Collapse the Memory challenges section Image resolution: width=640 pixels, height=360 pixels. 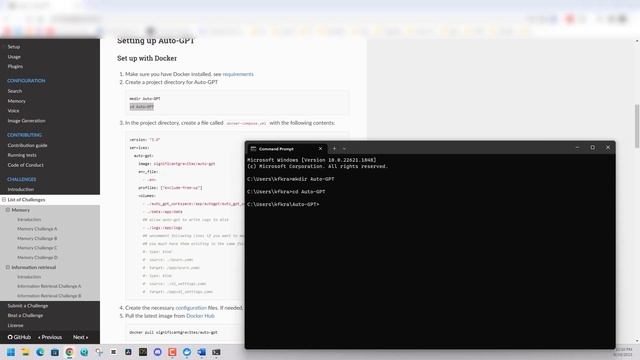click(8, 210)
